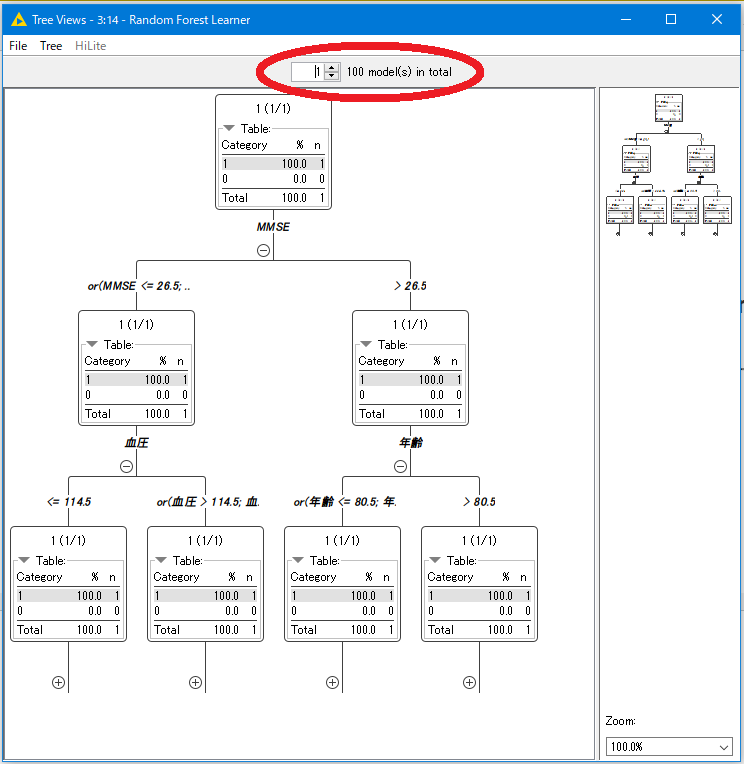This screenshot has width=744, height=764.
Task: Open the HiLite menu
Action: point(90,46)
